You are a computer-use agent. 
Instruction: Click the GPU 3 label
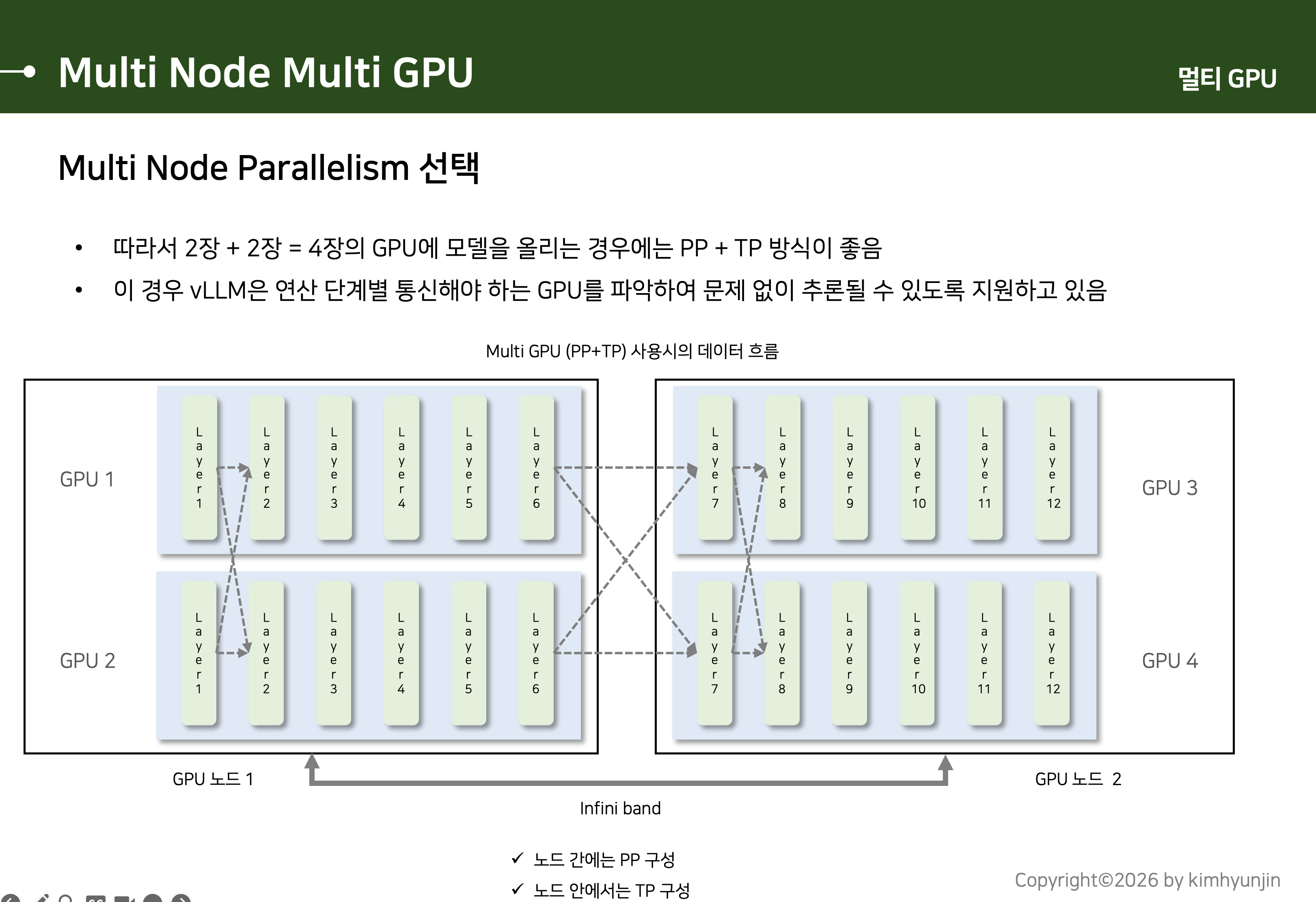tap(1169, 488)
